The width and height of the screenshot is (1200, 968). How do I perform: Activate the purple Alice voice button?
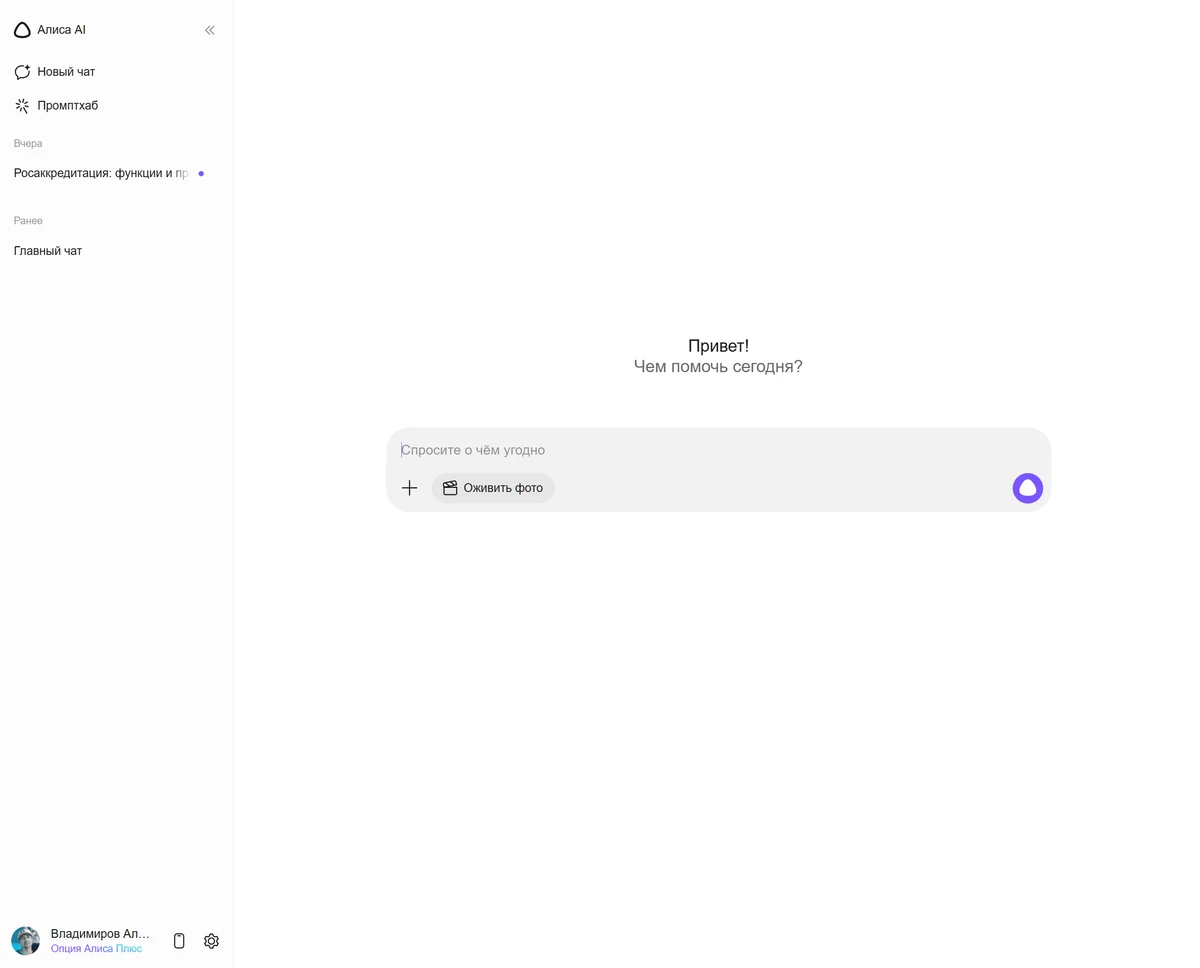[x=1027, y=488]
